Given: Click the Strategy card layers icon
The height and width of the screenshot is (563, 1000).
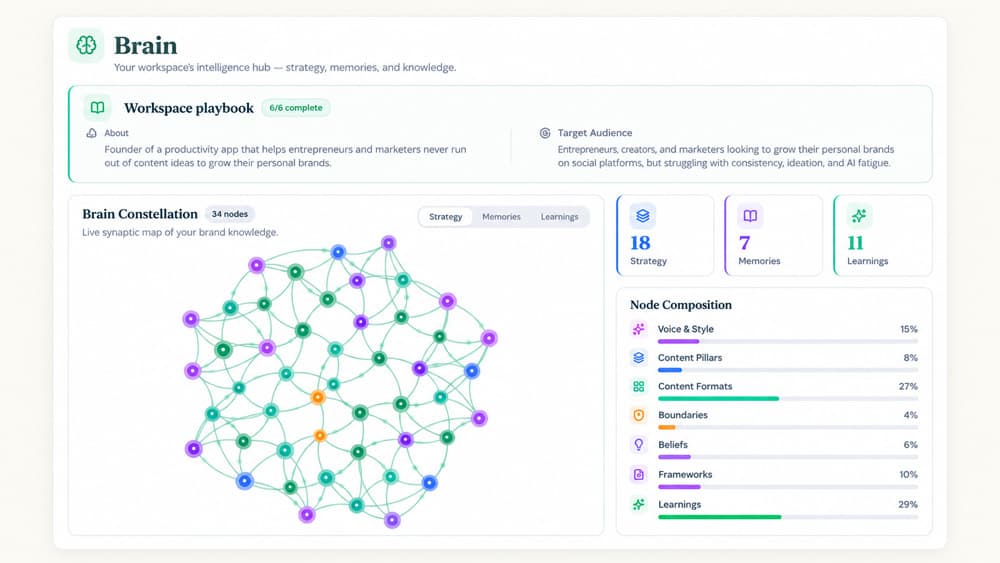Looking at the screenshot, I should (x=643, y=216).
